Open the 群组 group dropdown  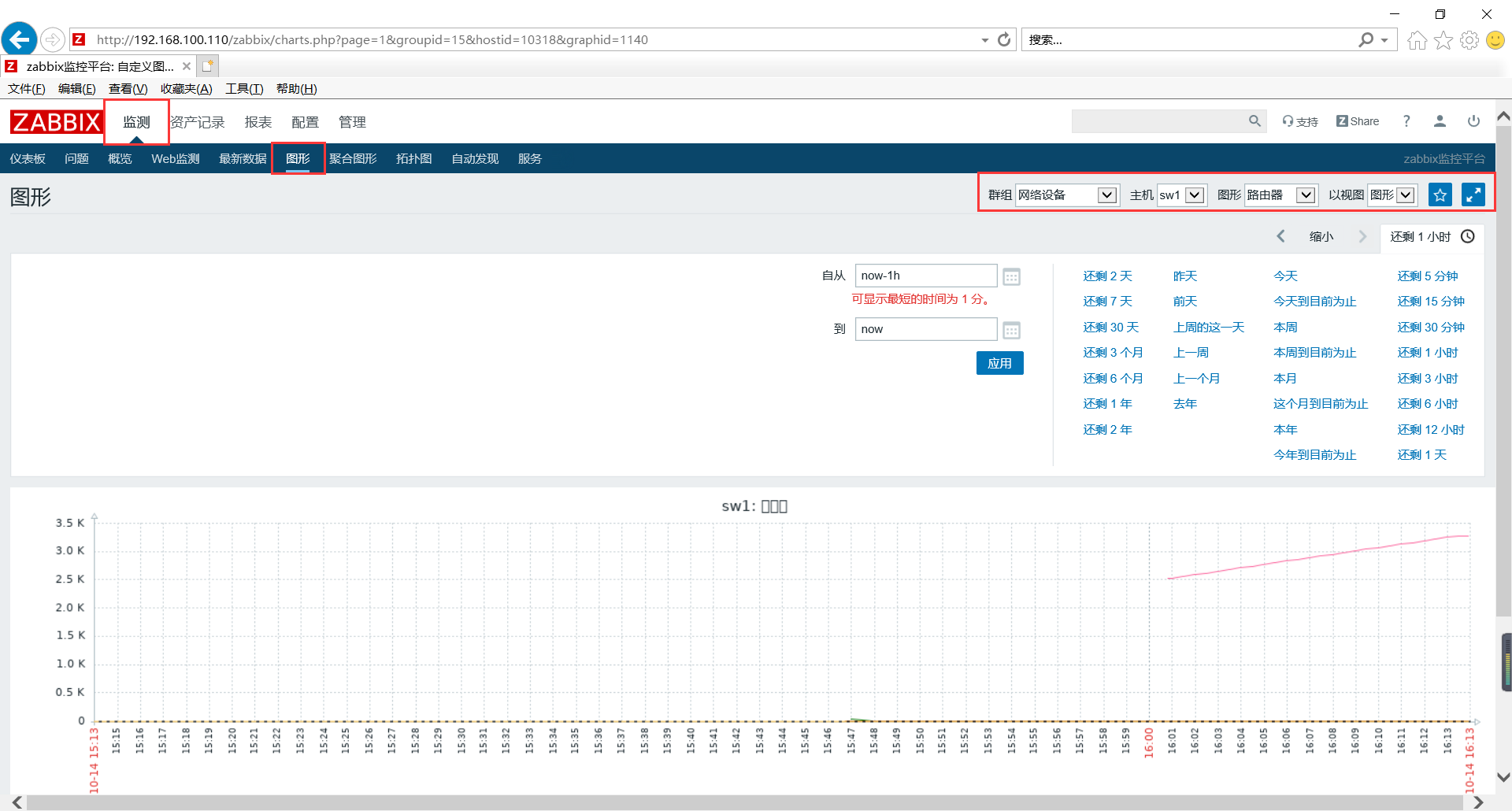point(1066,194)
